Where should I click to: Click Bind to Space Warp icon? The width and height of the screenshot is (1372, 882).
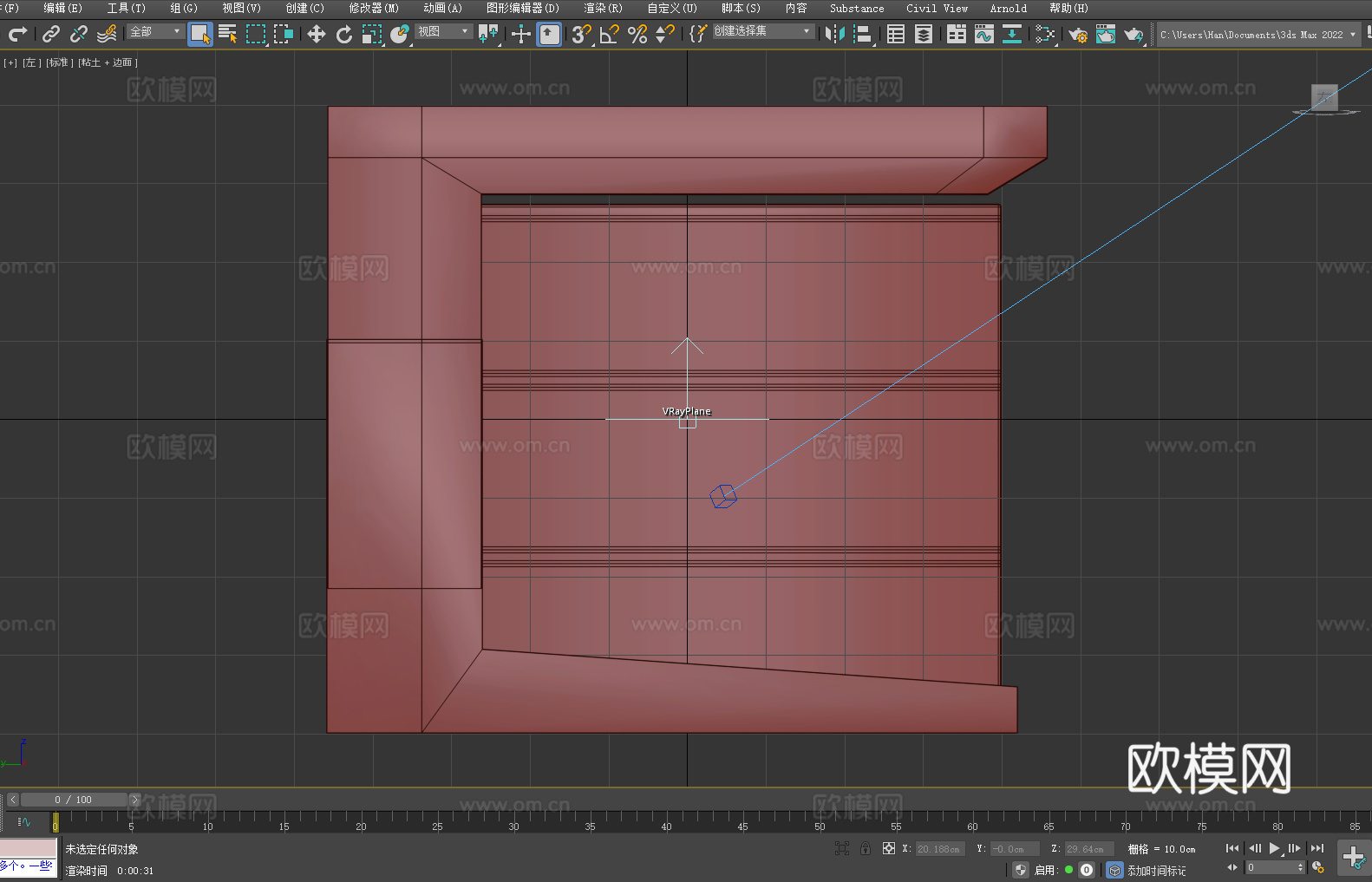click(x=107, y=34)
